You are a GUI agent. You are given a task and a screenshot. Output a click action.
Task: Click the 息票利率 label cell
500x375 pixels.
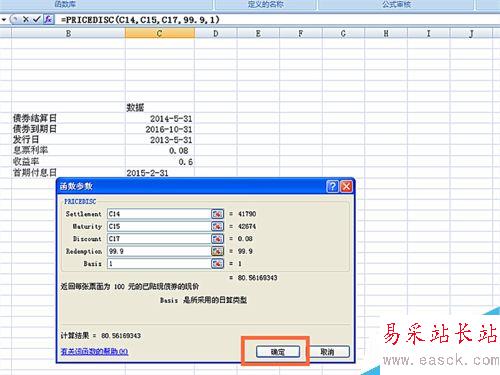(68, 151)
